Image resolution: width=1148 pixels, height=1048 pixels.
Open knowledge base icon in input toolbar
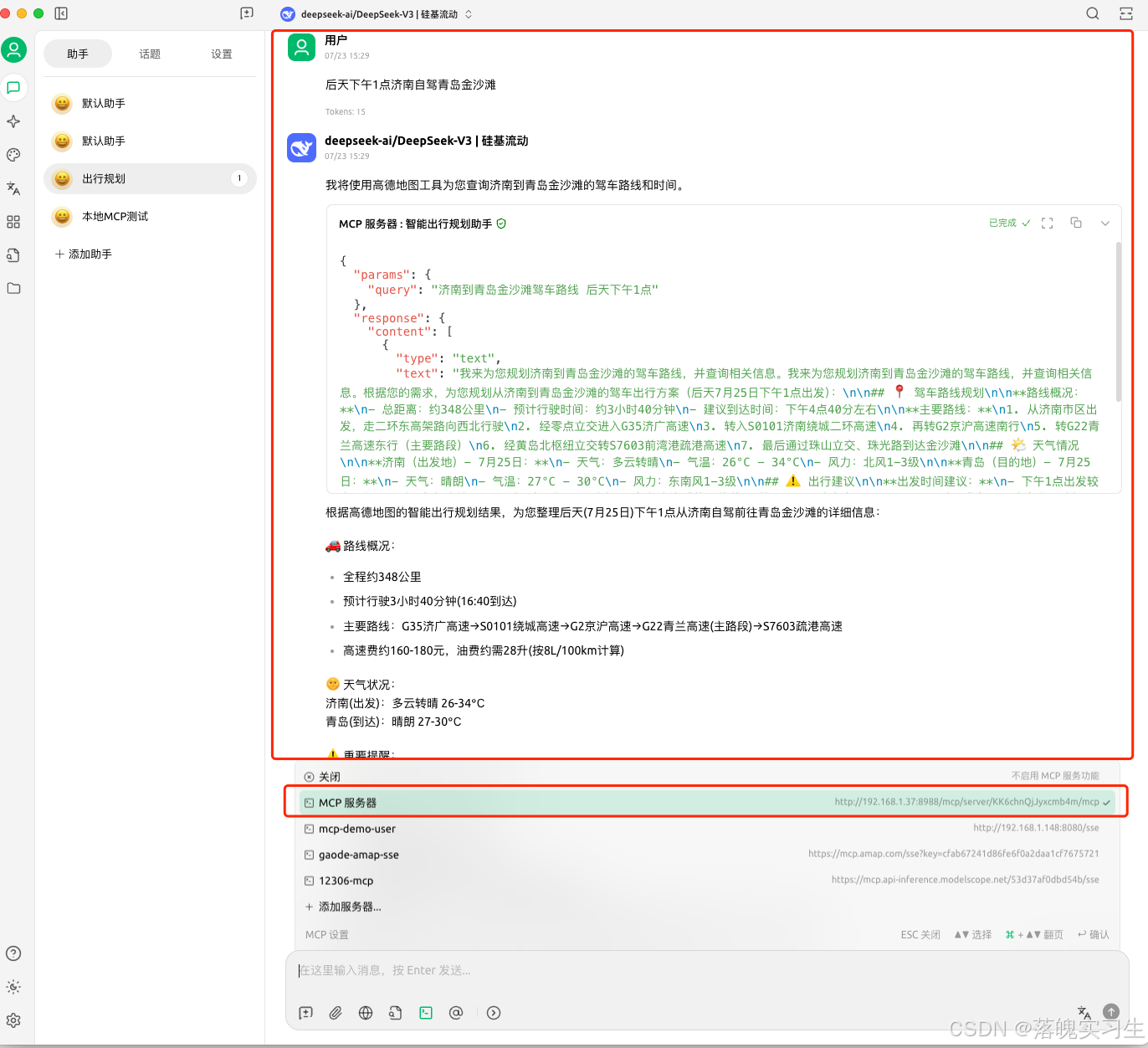coord(396,1013)
